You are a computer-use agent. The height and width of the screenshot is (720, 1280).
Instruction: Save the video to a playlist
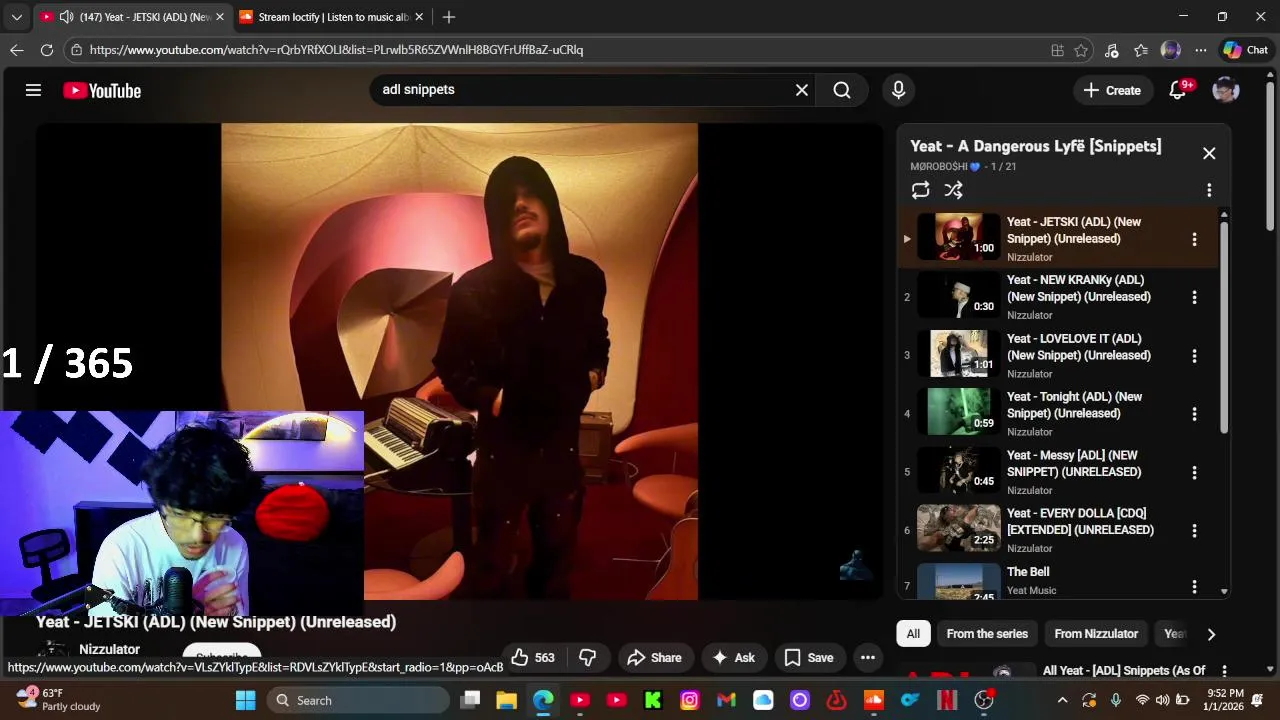click(808, 657)
